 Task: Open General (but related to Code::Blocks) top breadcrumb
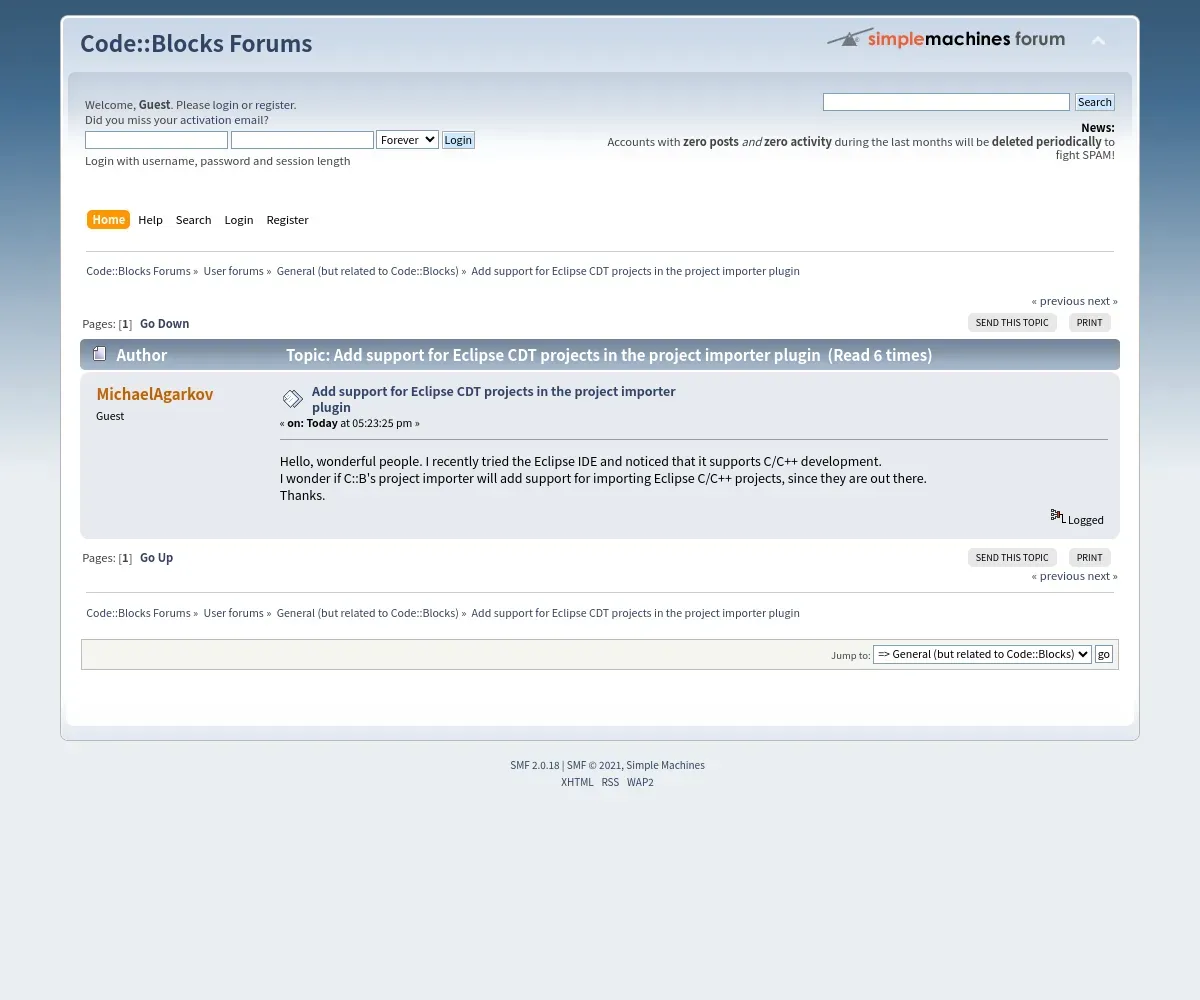[x=367, y=271]
